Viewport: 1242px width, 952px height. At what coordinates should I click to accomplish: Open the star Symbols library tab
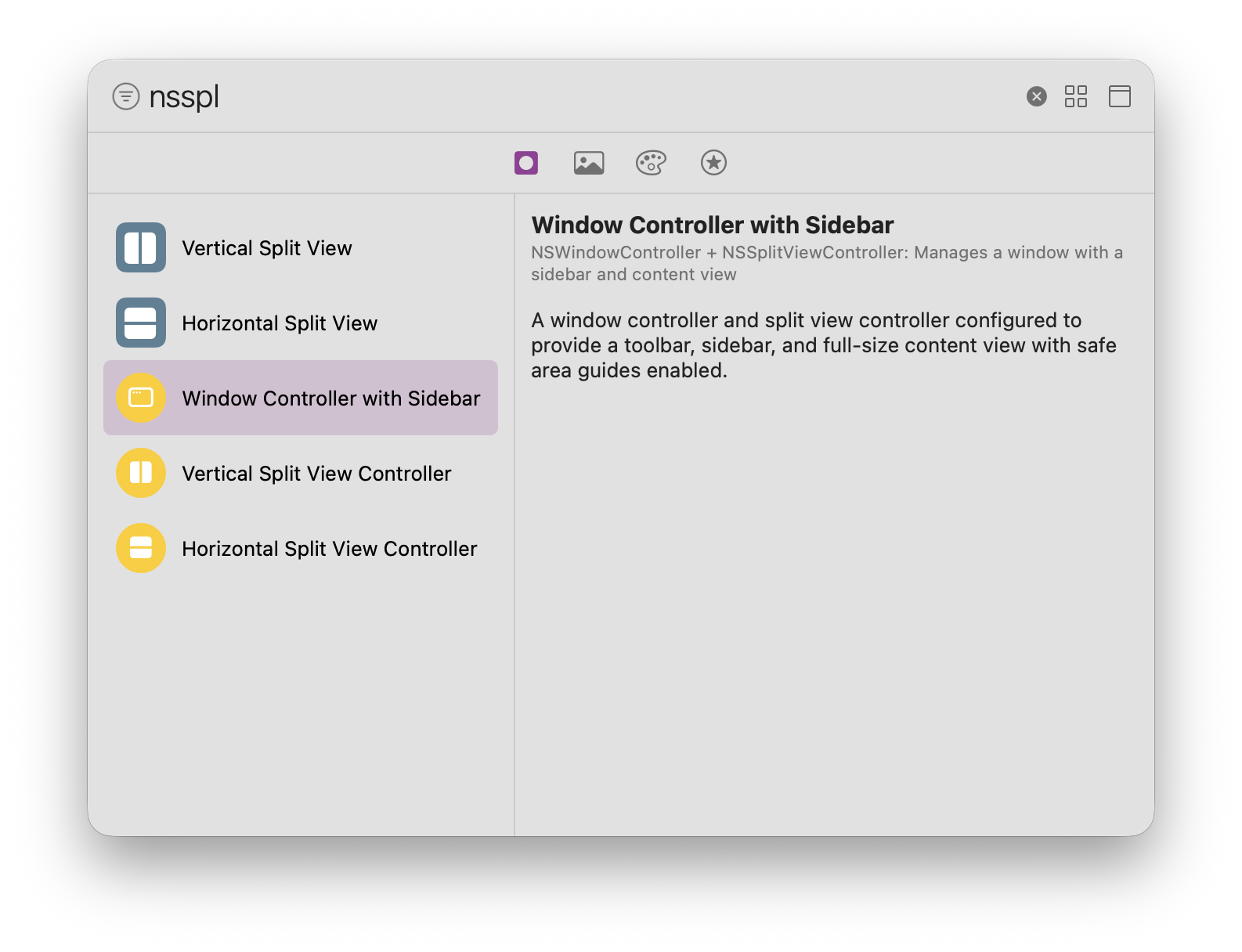pos(713,163)
